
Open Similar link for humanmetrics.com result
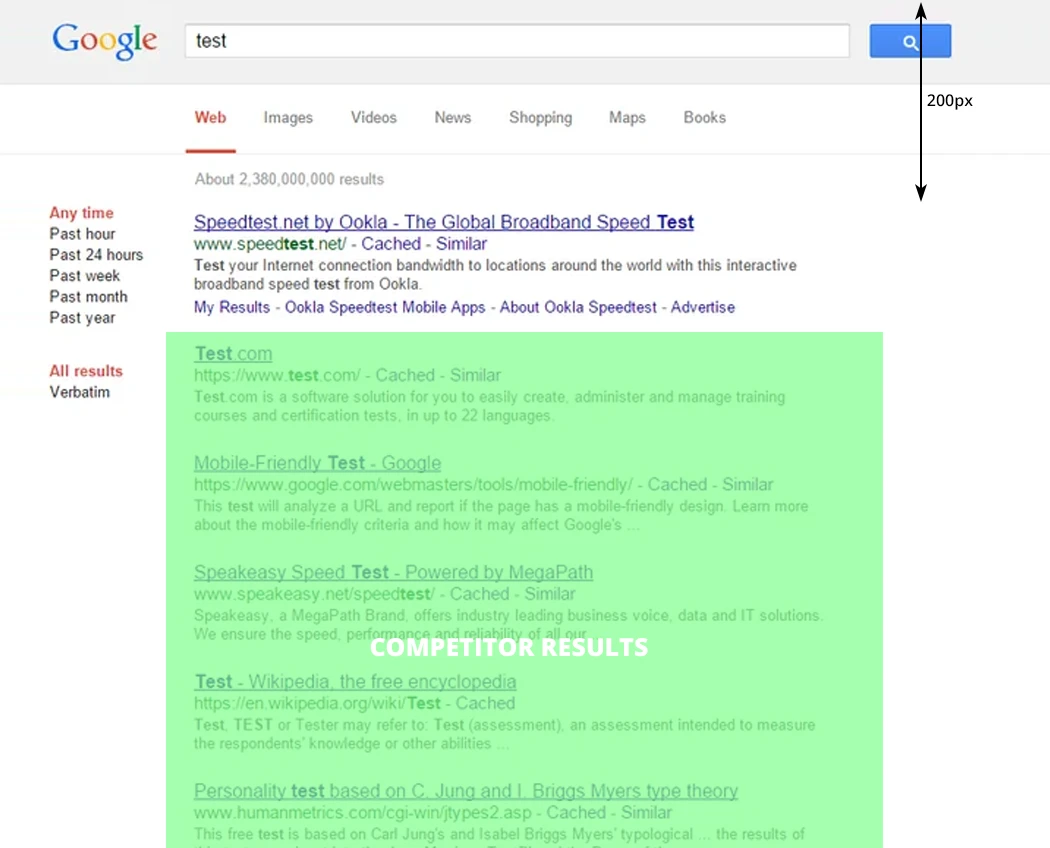(646, 812)
